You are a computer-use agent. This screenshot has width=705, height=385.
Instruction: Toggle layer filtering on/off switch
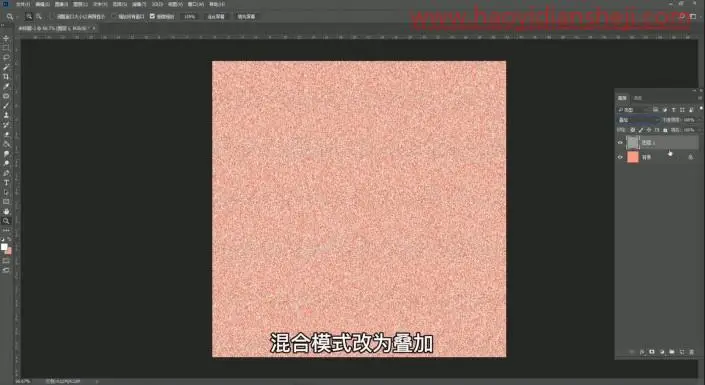click(x=700, y=109)
